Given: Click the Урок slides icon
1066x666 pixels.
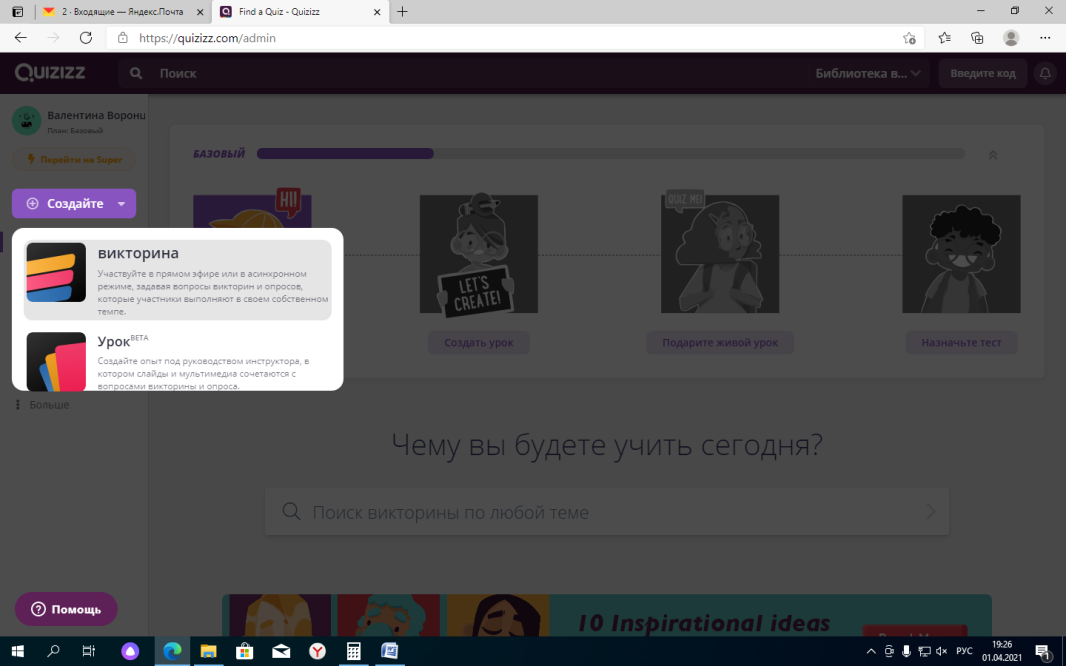Looking at the screenshot, I should 56,361.
